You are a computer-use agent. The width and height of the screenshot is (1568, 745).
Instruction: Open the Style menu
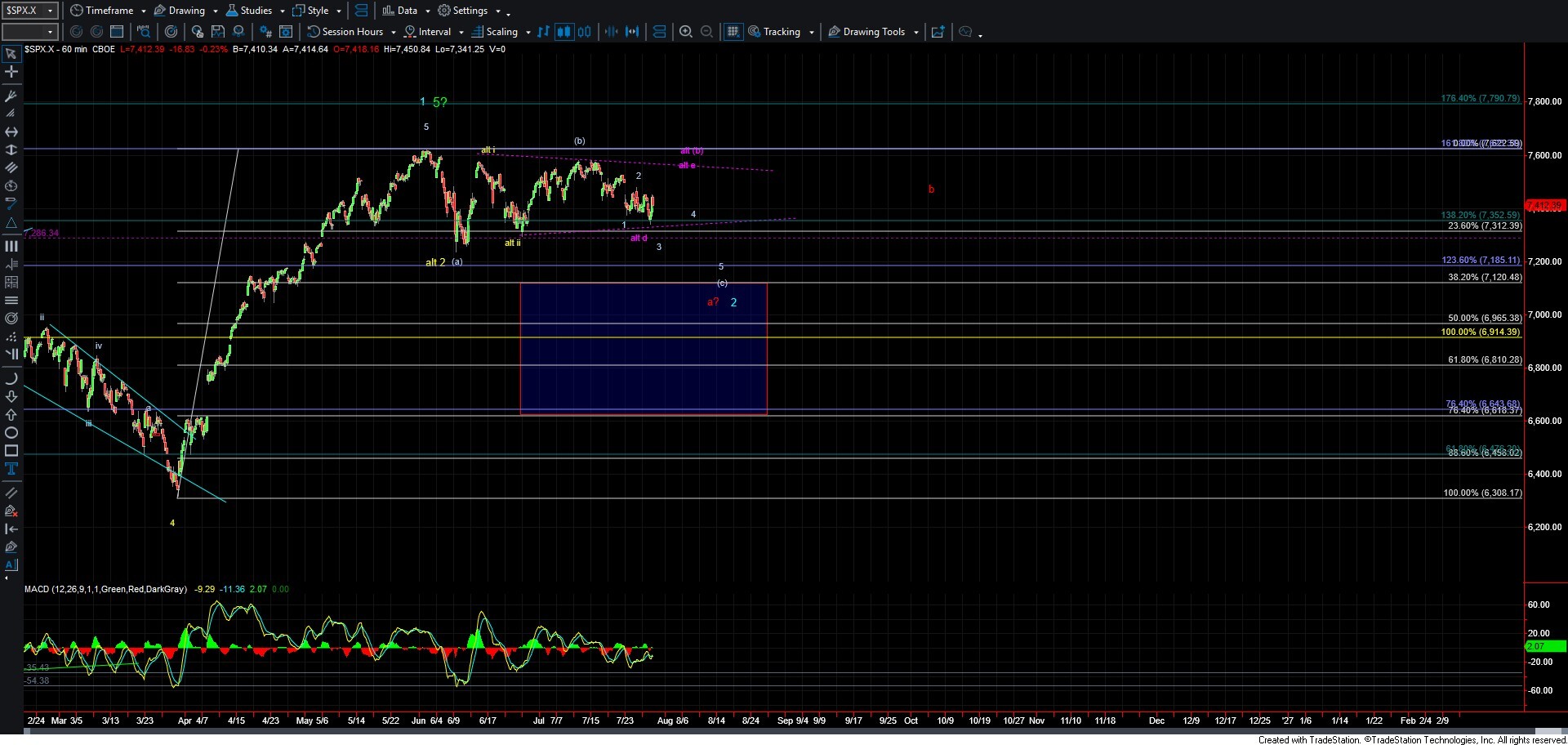coord(311,11)
